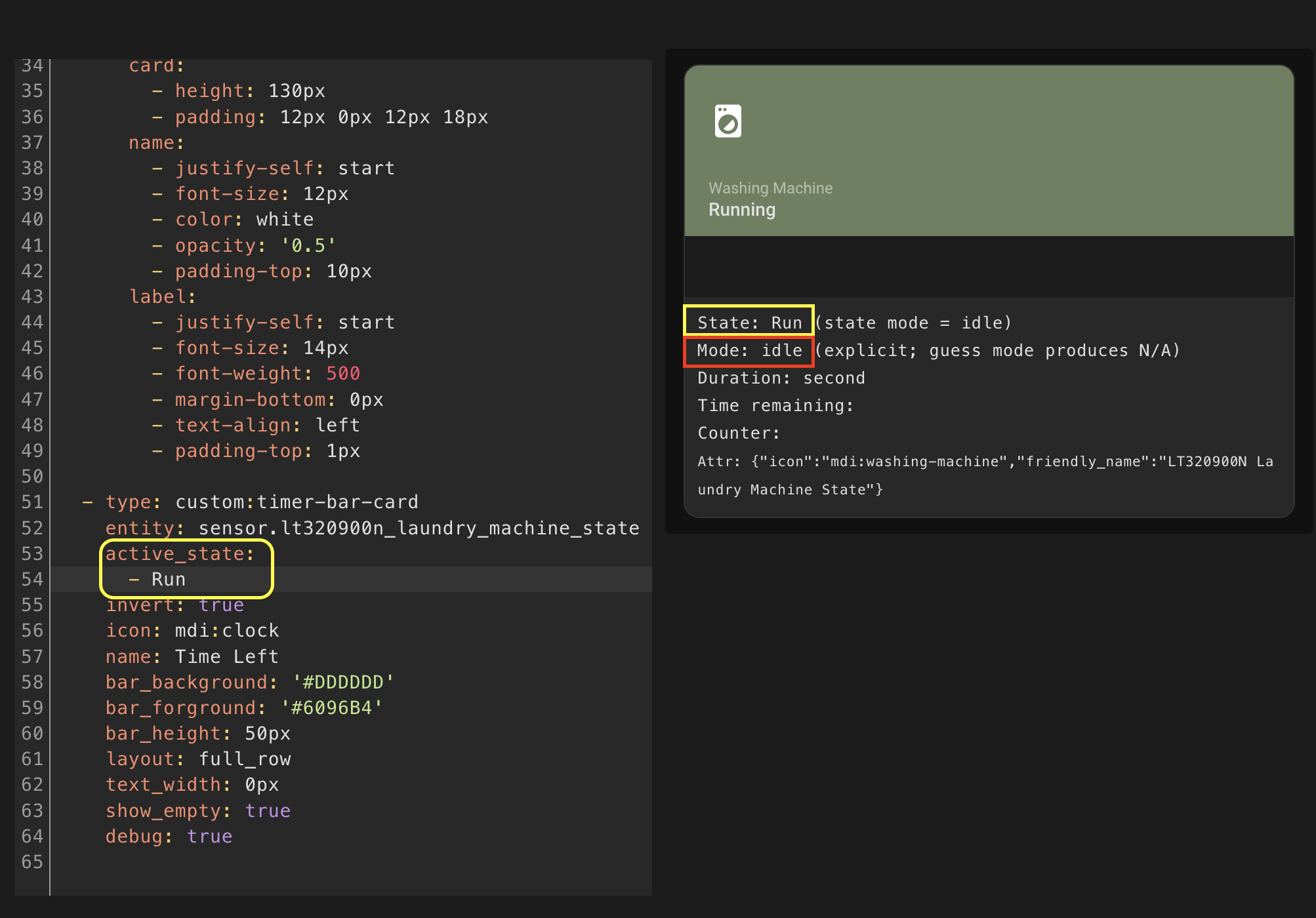Click the 'debug: true' value
The image size is (1316, 918).
pos(209,837)
